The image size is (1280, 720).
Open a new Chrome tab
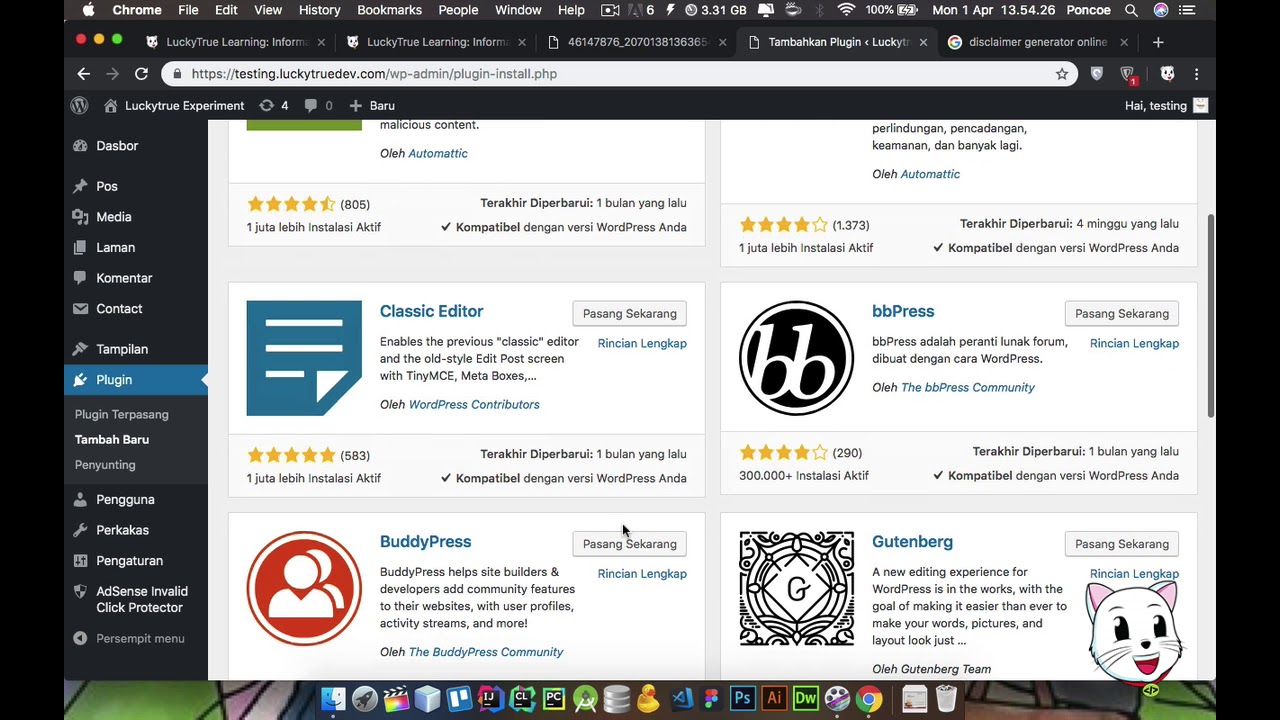point(1158,42)
